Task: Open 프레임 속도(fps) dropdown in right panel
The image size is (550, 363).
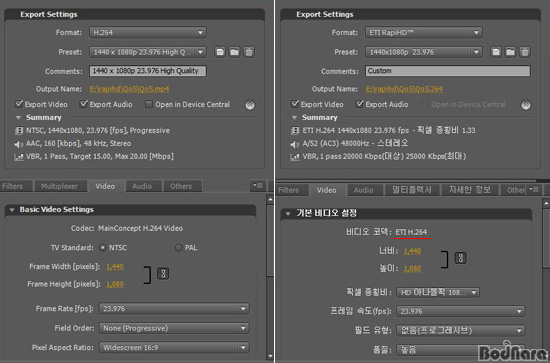Action: (x=461, y=311)
